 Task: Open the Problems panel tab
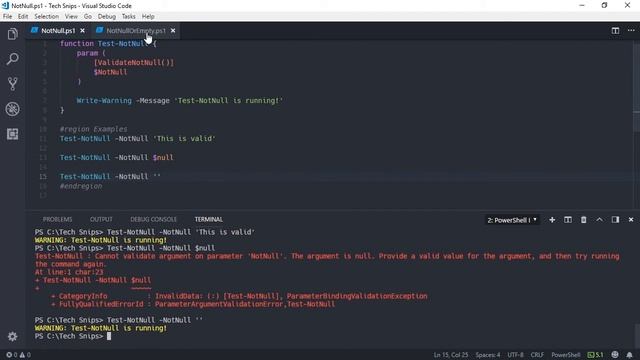tap(57, 219)
